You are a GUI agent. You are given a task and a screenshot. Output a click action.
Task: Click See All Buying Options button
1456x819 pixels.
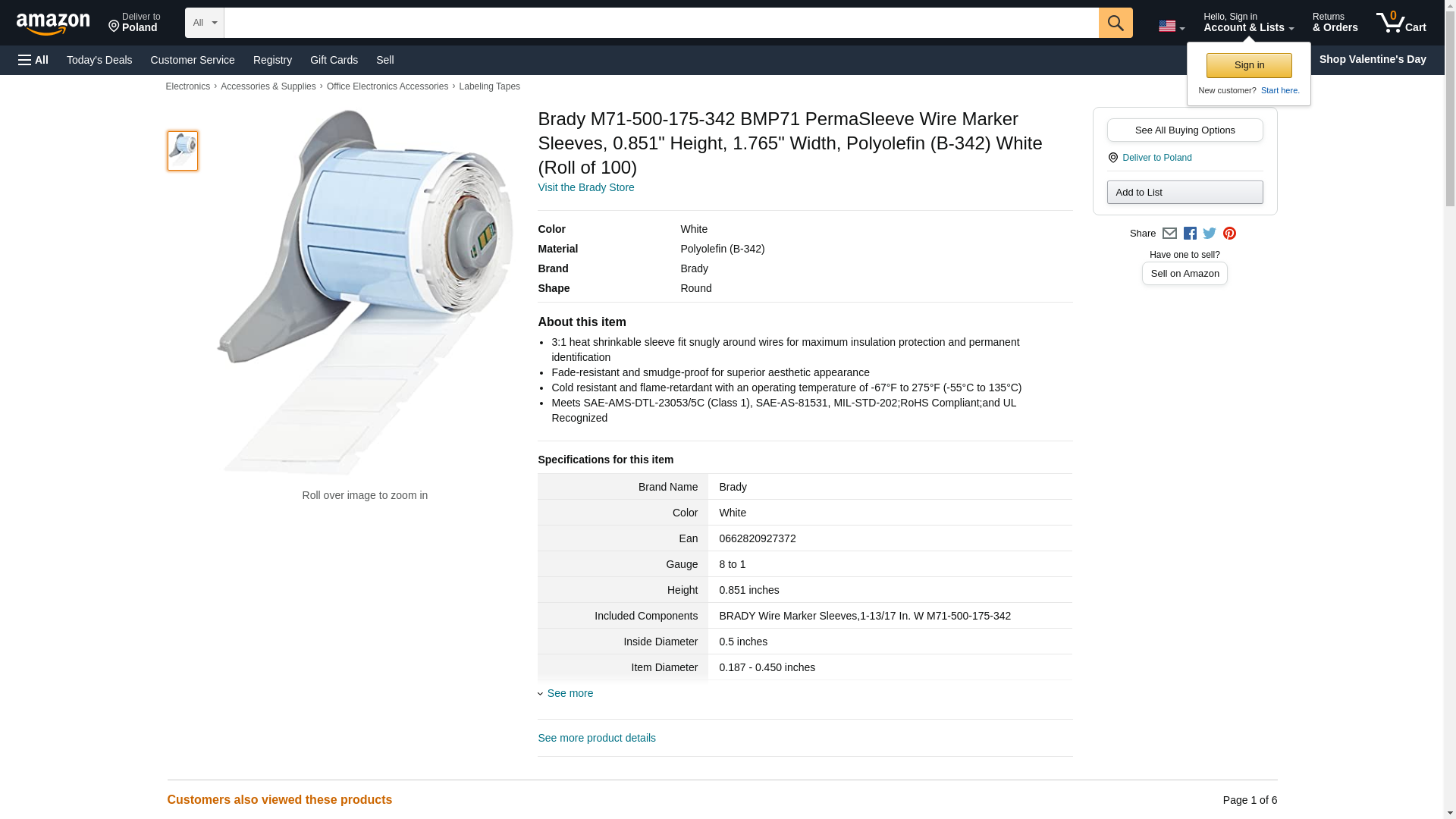1185,130
